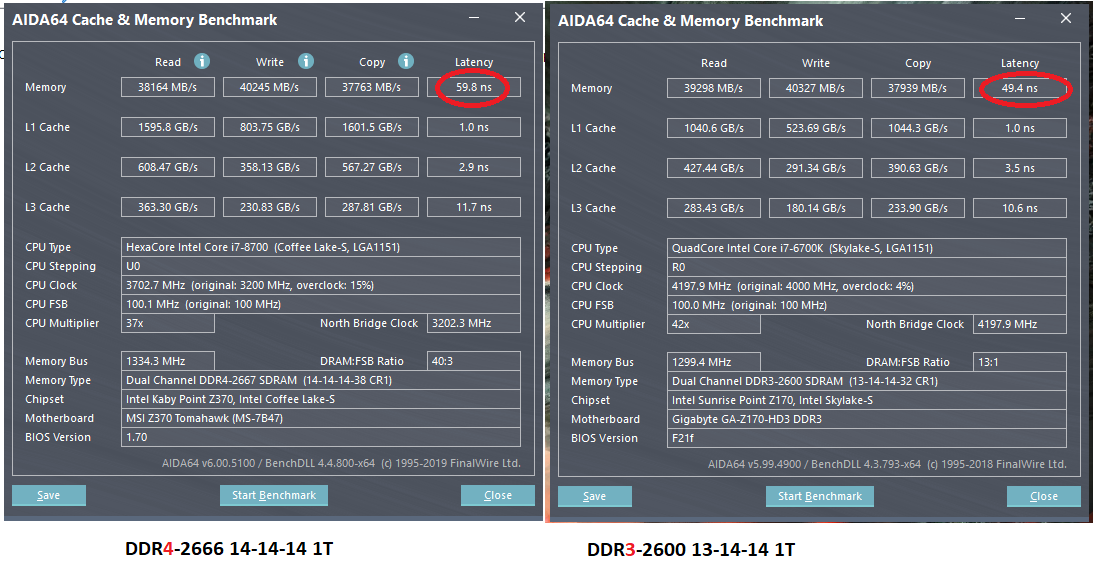This screenshot has height=578, width=1094.
Task: Click CPU Stepping field showing U0
Action: (320, 266)
